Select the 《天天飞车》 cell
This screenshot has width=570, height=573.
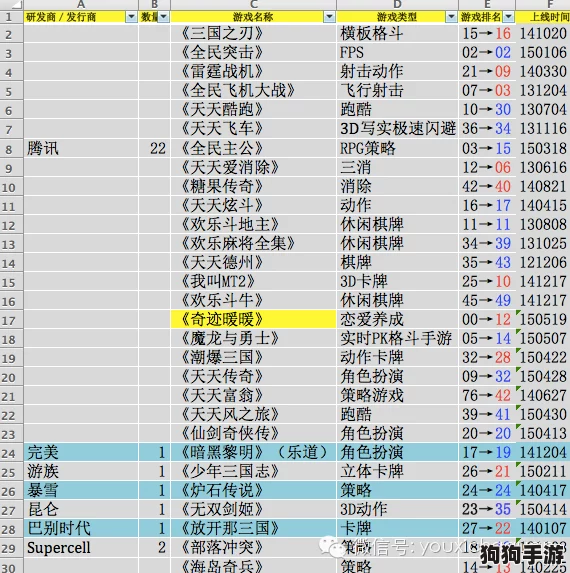(x=254, y=129)
